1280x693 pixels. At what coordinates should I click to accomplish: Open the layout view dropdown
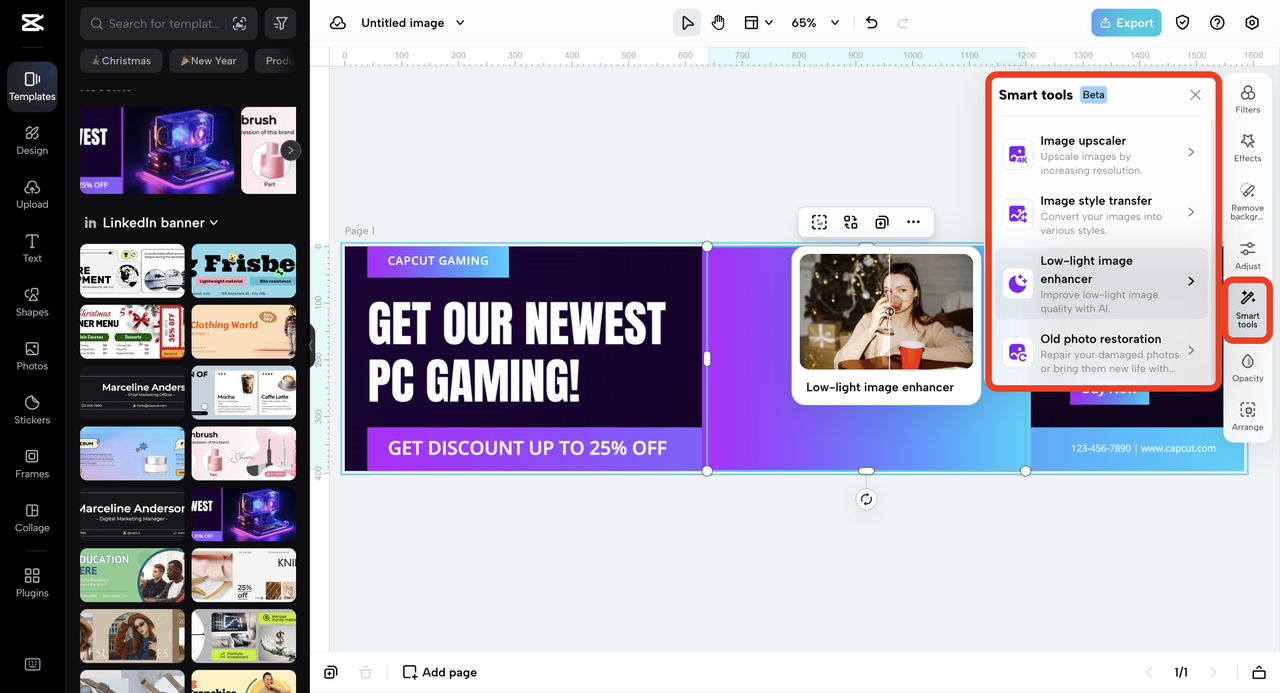pyautogui.click(x=758, y=23)
